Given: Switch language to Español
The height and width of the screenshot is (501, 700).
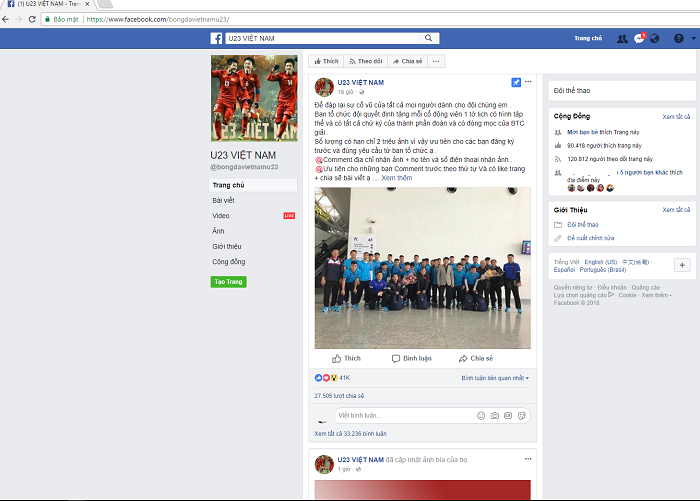Looking at the screenshot, I should pyautogui.click(x=564, y=270).
